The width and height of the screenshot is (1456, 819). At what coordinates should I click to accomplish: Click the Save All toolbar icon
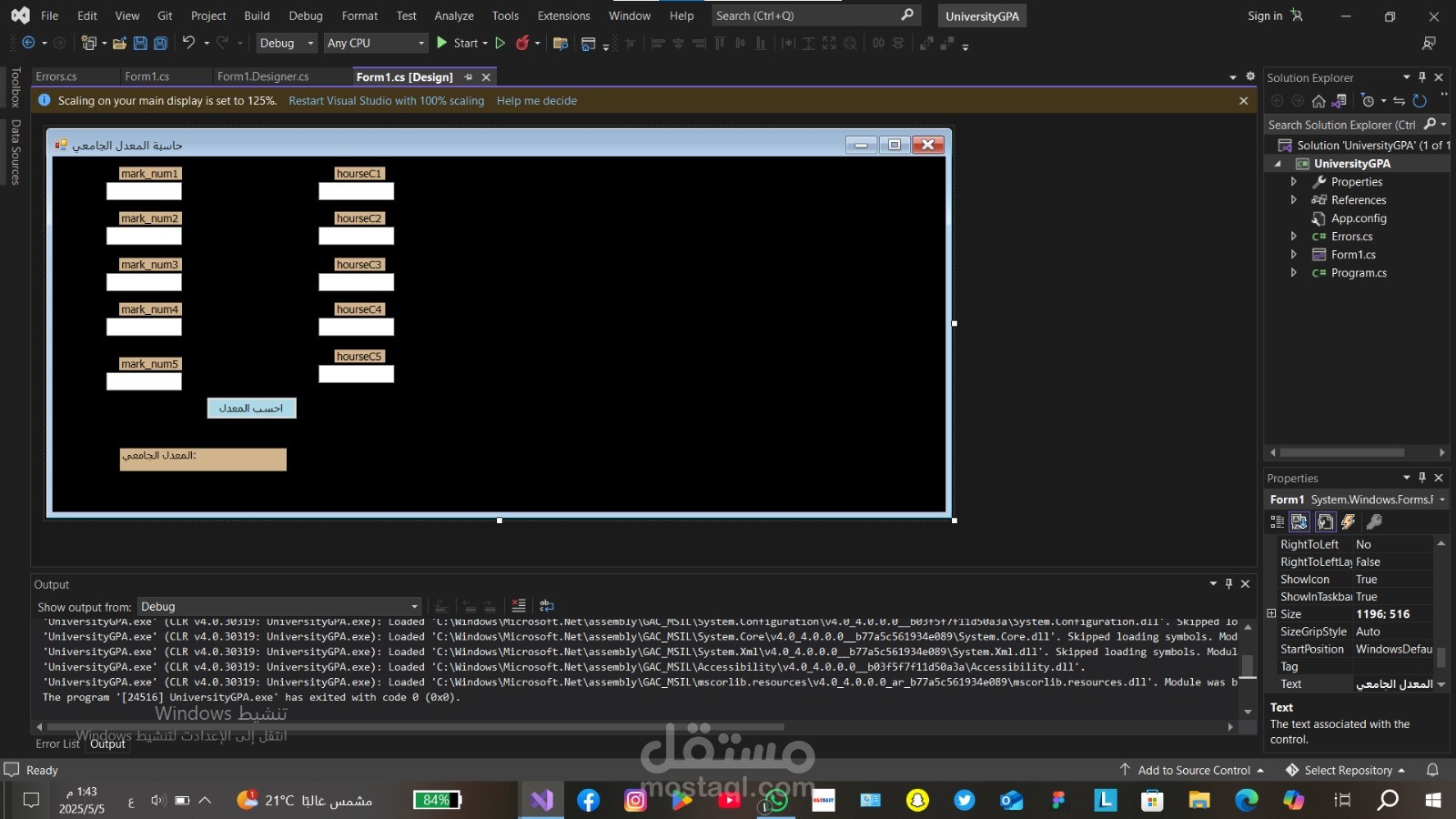coord(160,43)
